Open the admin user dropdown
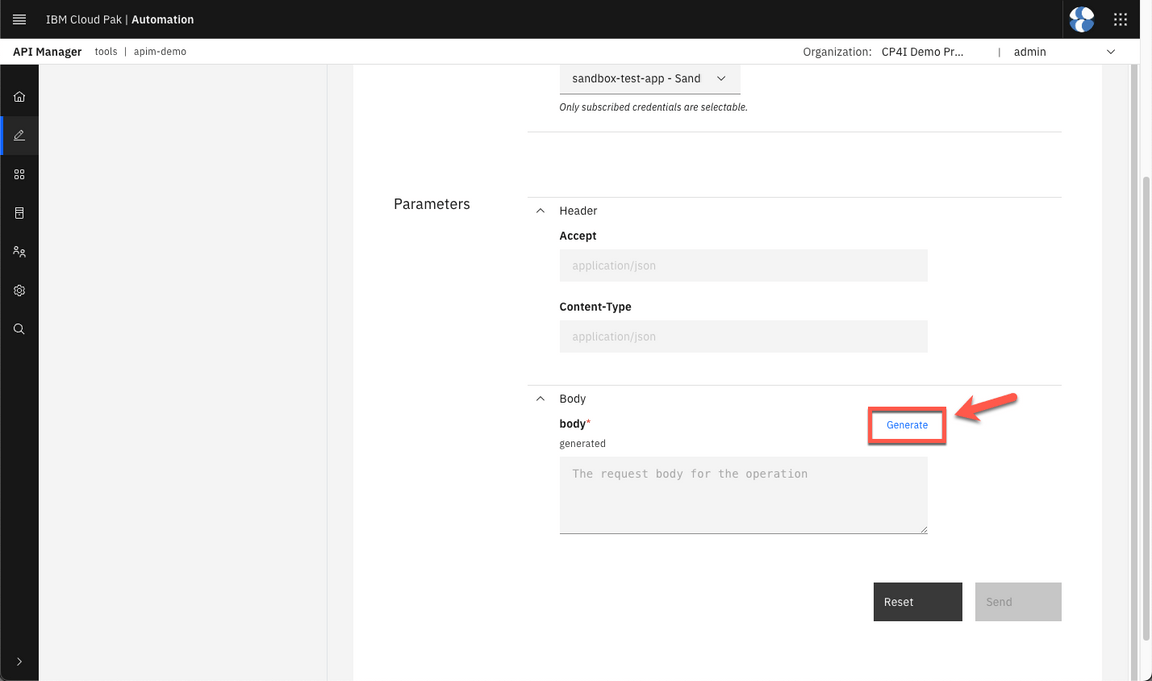This screenshot has height=681, width=1152. 1064,52
